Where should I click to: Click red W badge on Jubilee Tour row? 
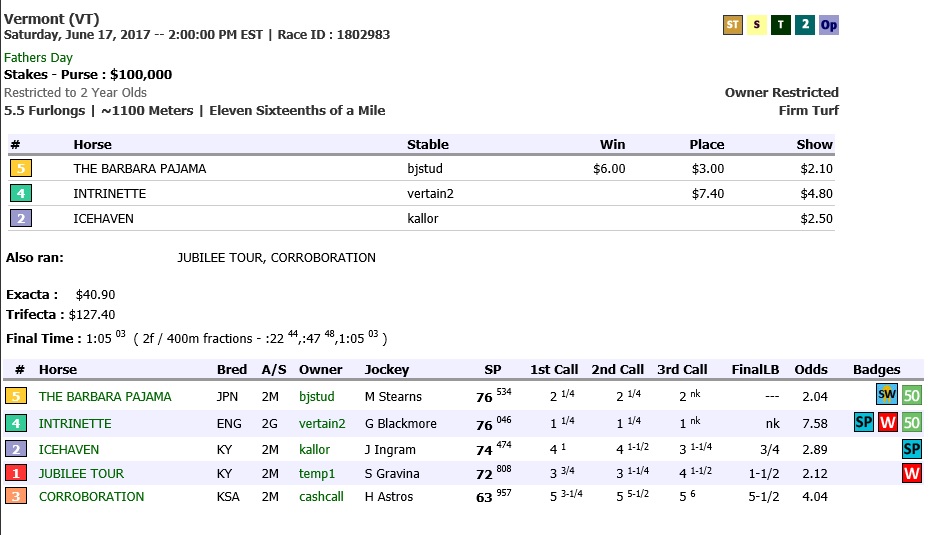(912, 473)
